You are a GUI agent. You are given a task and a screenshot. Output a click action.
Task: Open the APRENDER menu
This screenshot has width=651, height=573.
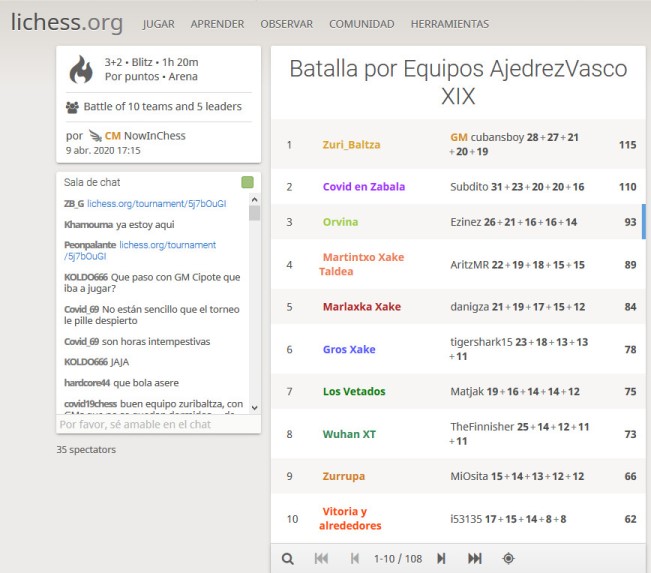tap(217, 23)
